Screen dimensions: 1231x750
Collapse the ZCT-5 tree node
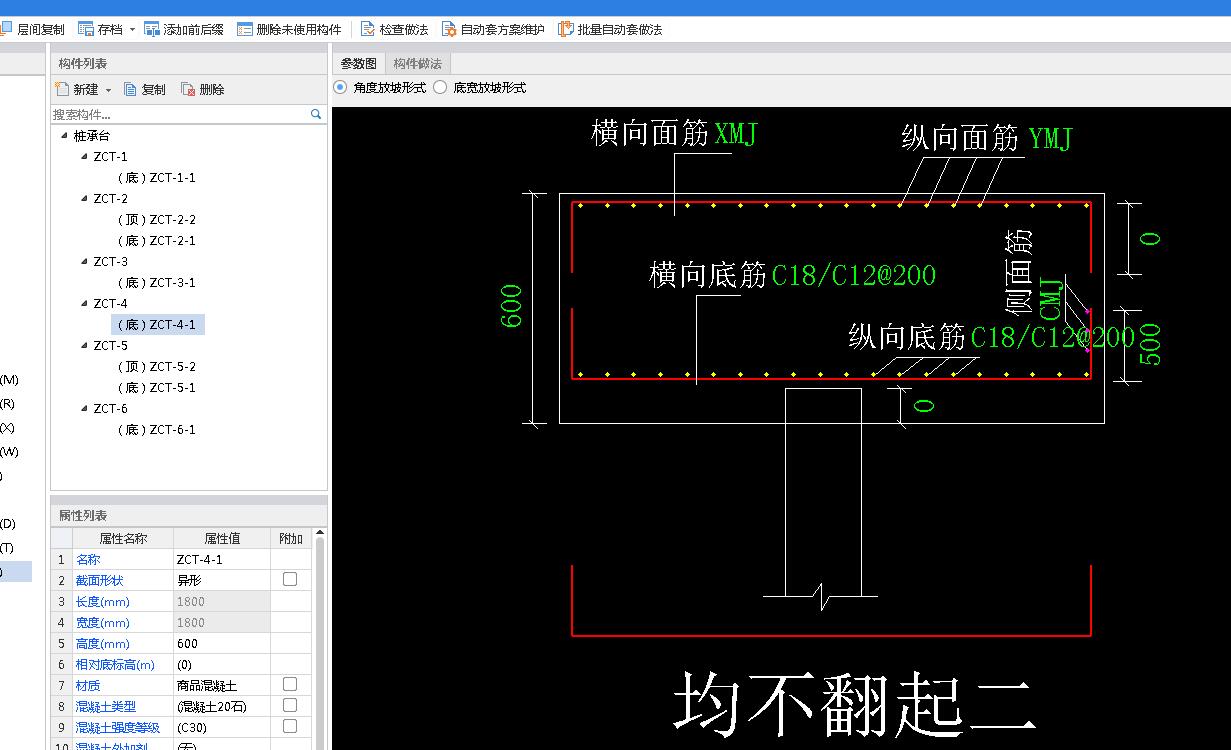tap(85, 345)
